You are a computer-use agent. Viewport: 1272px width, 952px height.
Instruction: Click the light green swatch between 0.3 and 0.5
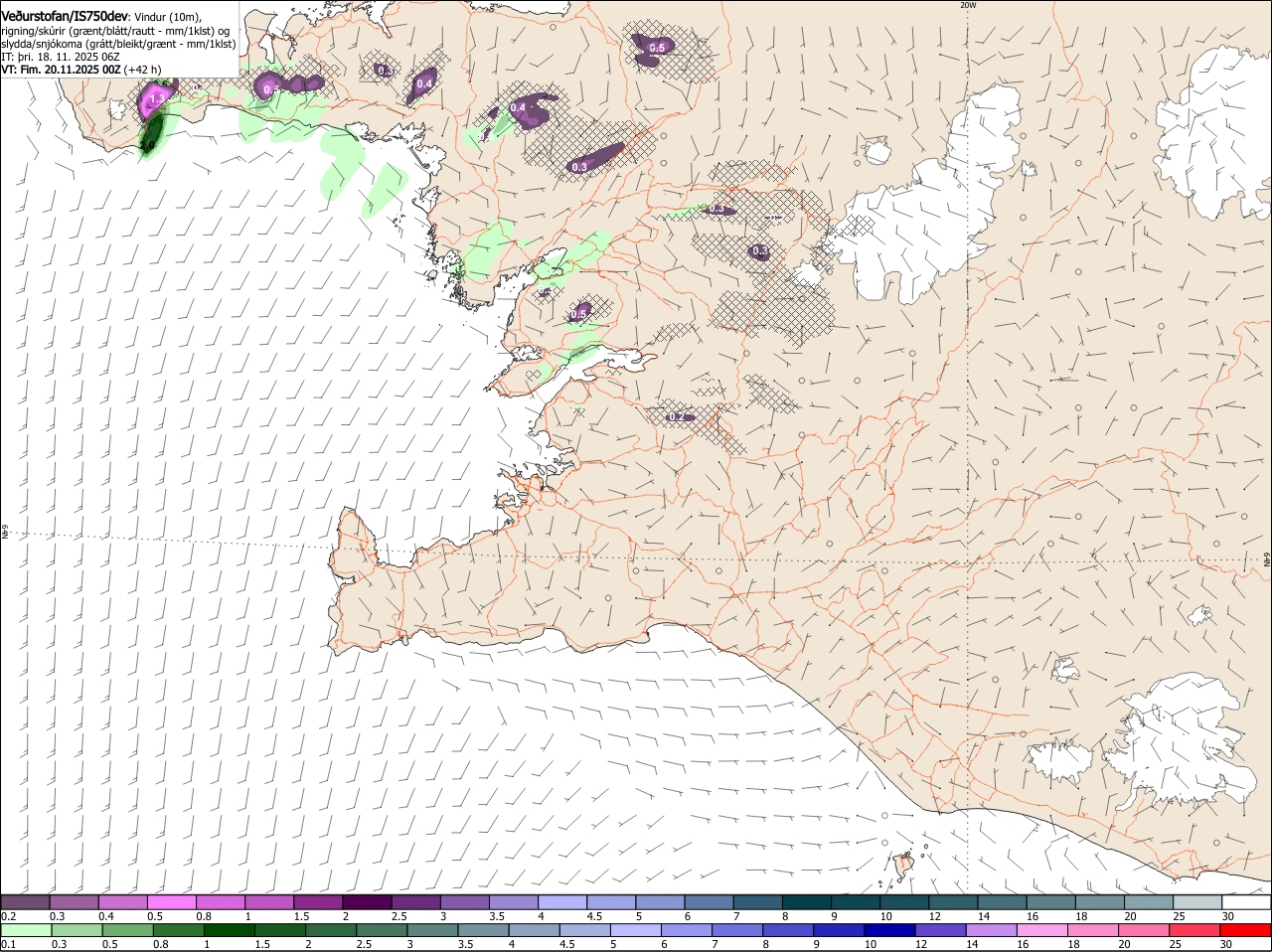tap(76, 931)
